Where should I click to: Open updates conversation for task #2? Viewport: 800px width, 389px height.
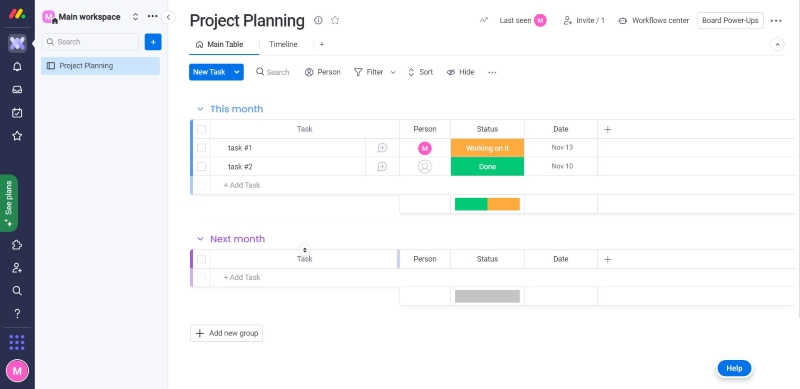pyautogui.click(x=382, y=167)
